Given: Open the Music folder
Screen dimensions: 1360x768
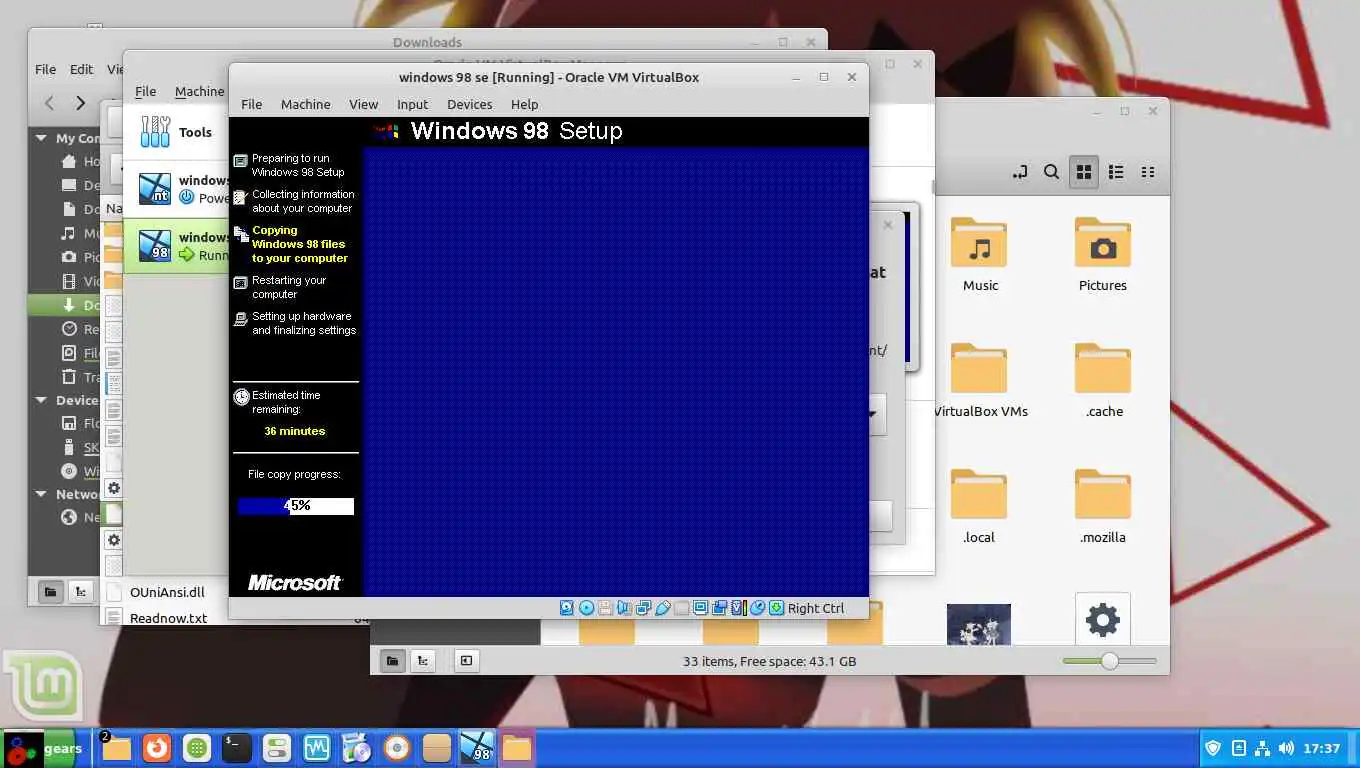Looking at the screenshot, I should pyautogui.click(x=980, y=254).
